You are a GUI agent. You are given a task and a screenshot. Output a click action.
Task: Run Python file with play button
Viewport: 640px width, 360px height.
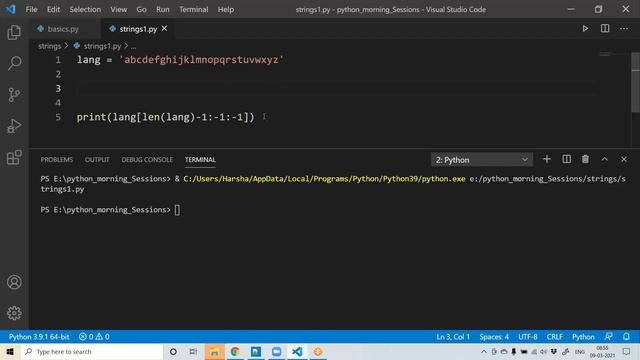[x=585, y=29]
